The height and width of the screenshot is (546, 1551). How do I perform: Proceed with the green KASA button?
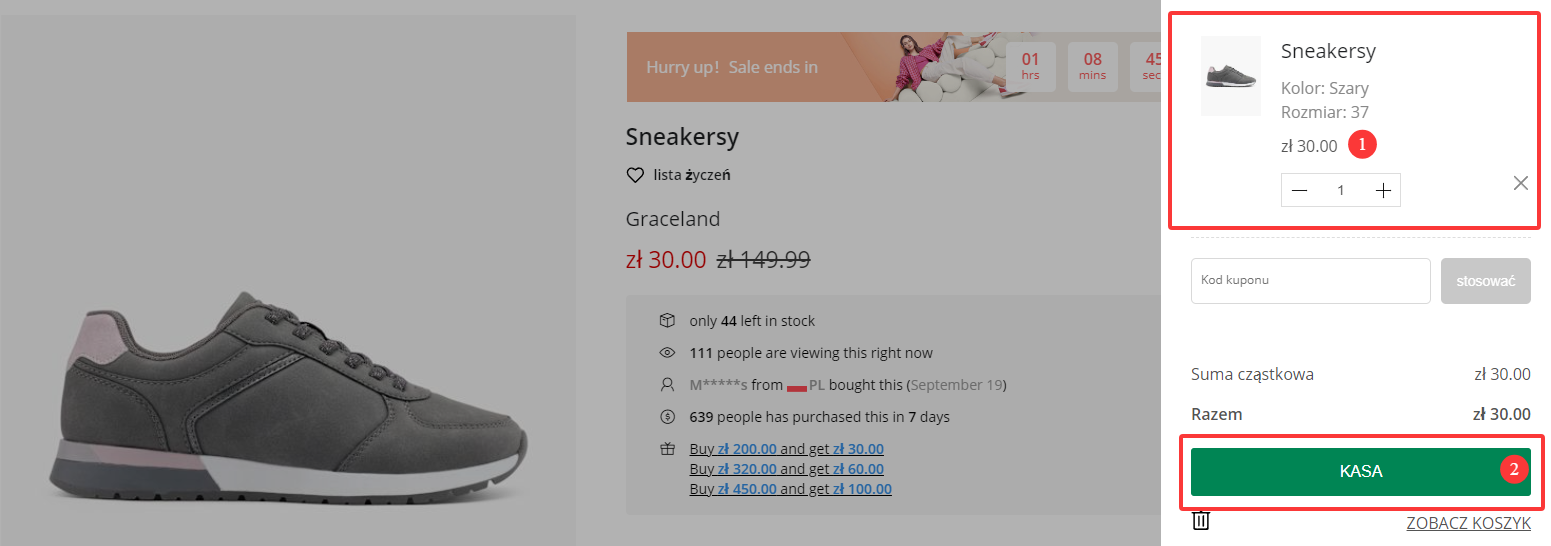(1360, 472)
